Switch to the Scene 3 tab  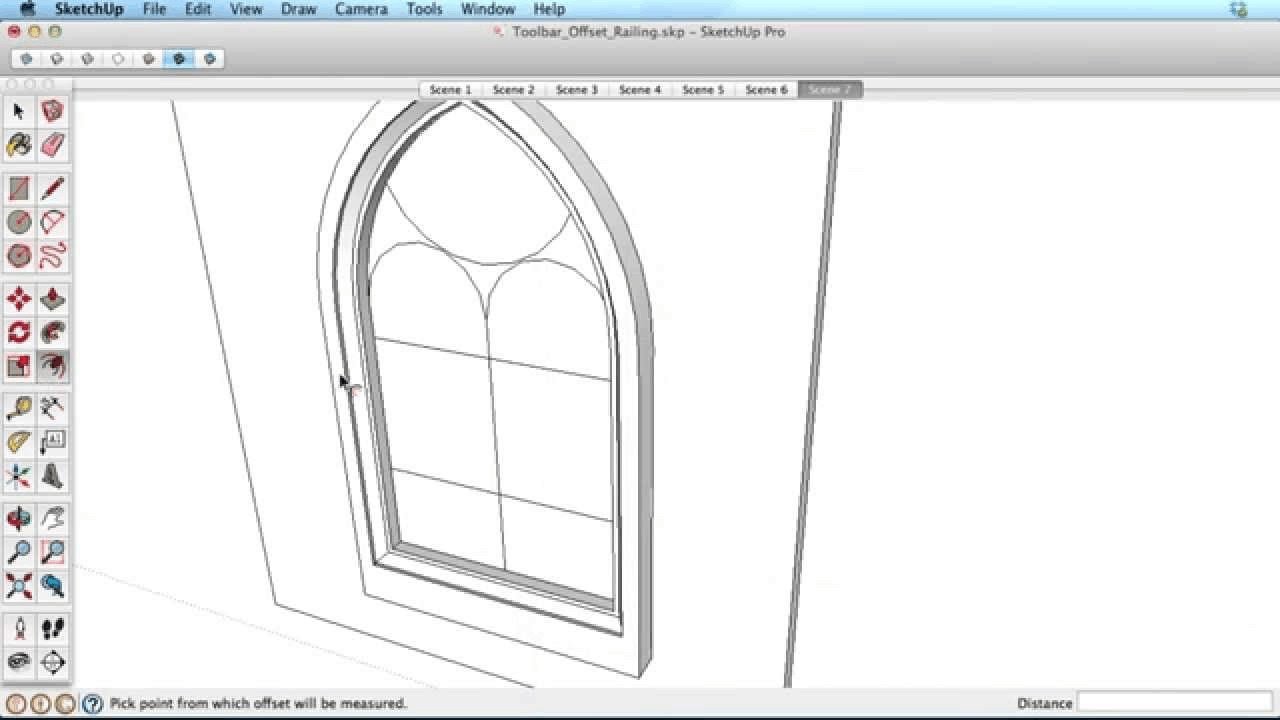(576, 90)
